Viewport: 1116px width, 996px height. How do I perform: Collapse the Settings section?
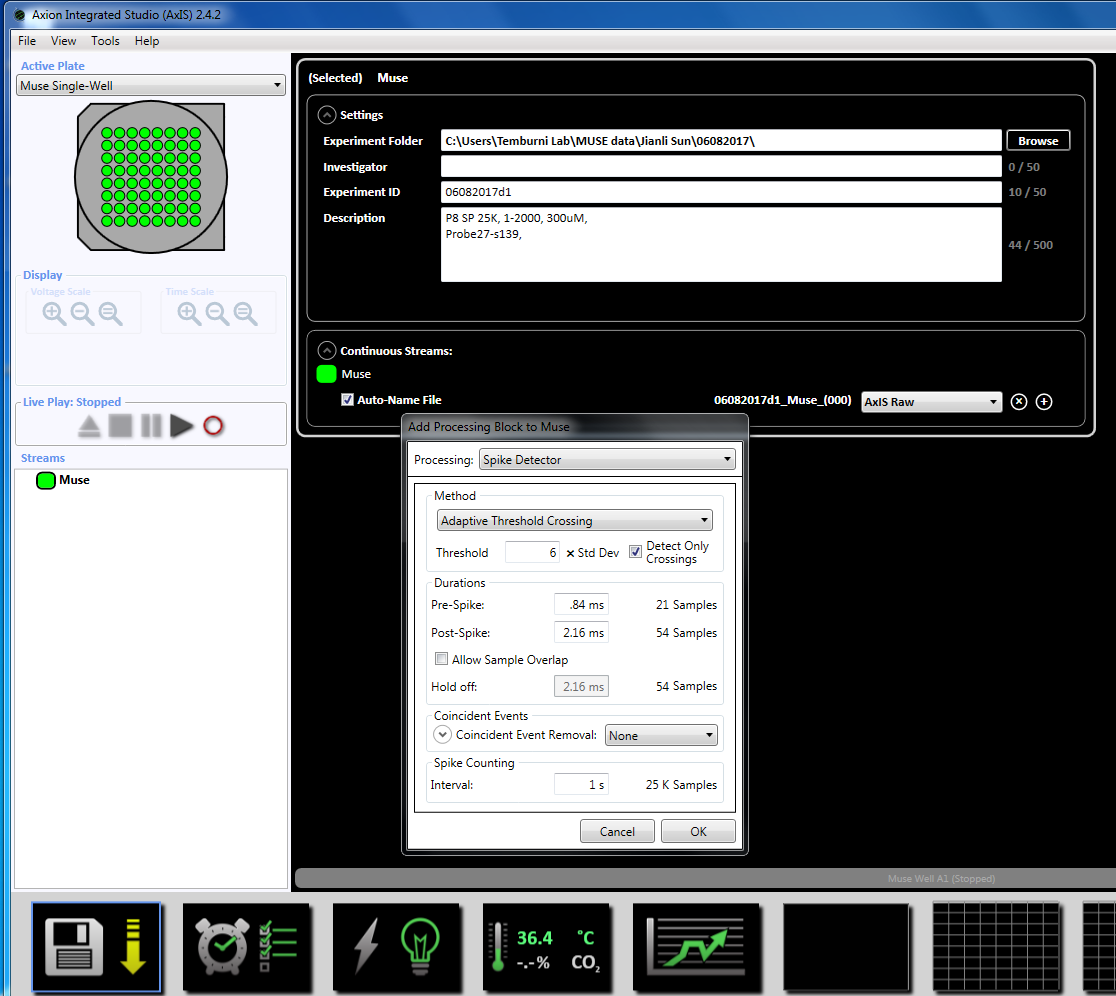pyautogui.click(x=327, y=115)
